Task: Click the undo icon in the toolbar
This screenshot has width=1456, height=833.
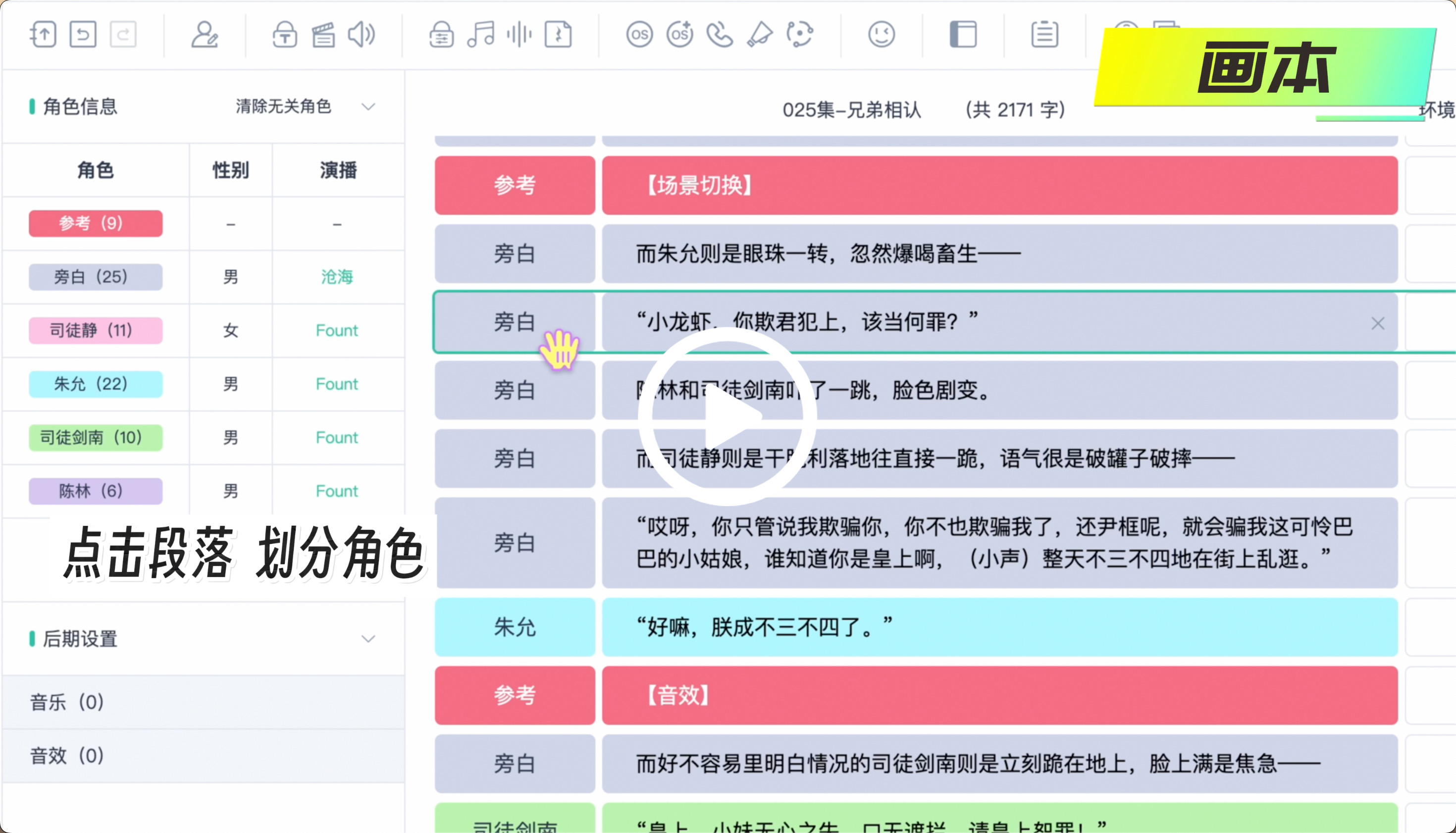Action: (83, 34)
